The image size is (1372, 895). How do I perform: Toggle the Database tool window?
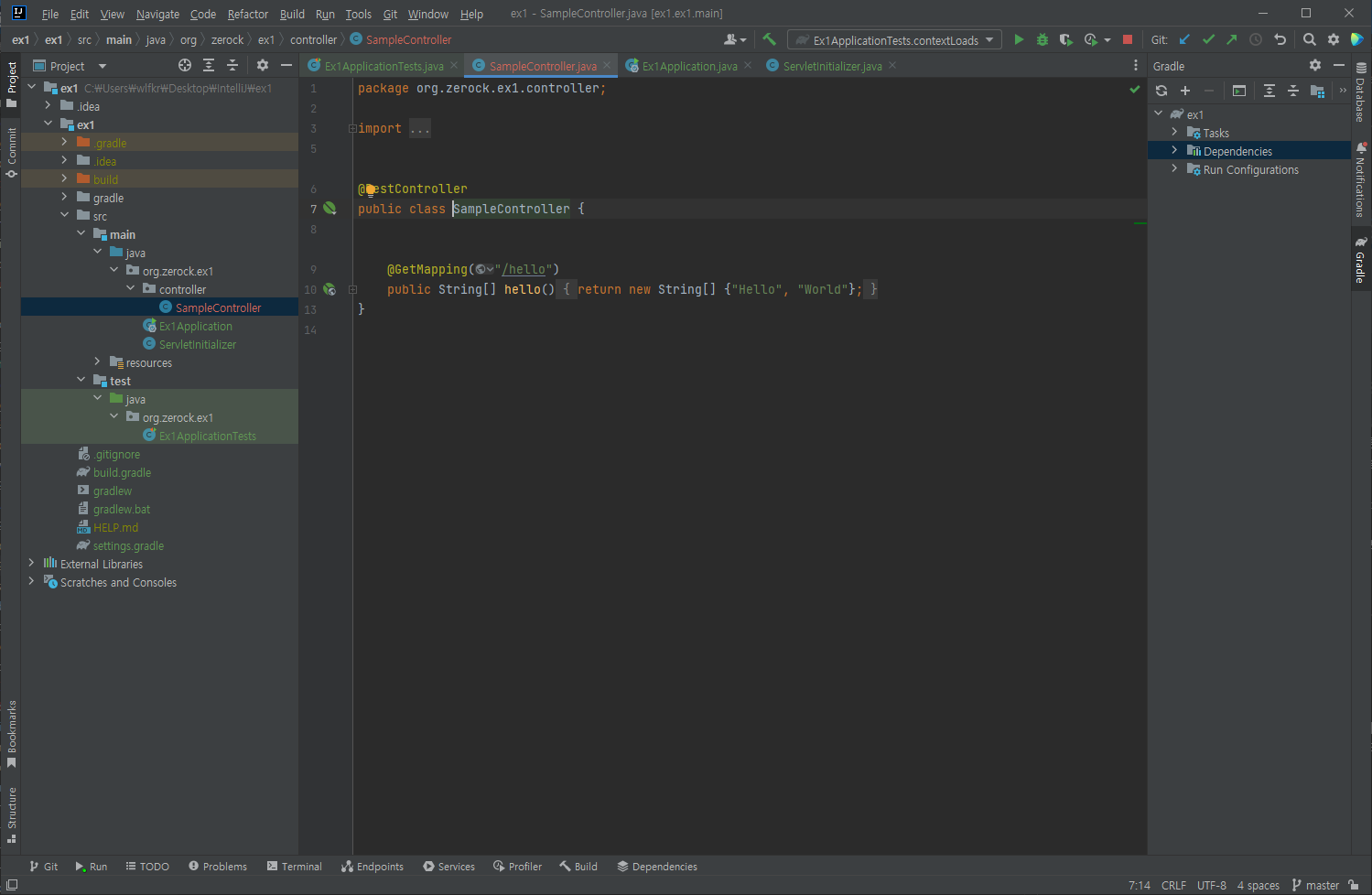click(1361, 92)
